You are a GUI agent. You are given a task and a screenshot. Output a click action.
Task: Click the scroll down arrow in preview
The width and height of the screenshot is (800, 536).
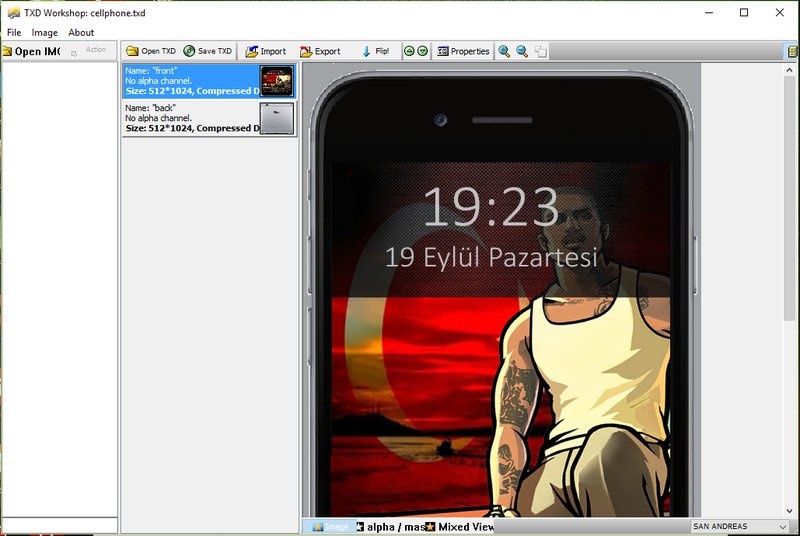pyautogui.click(x=789, y=511)
